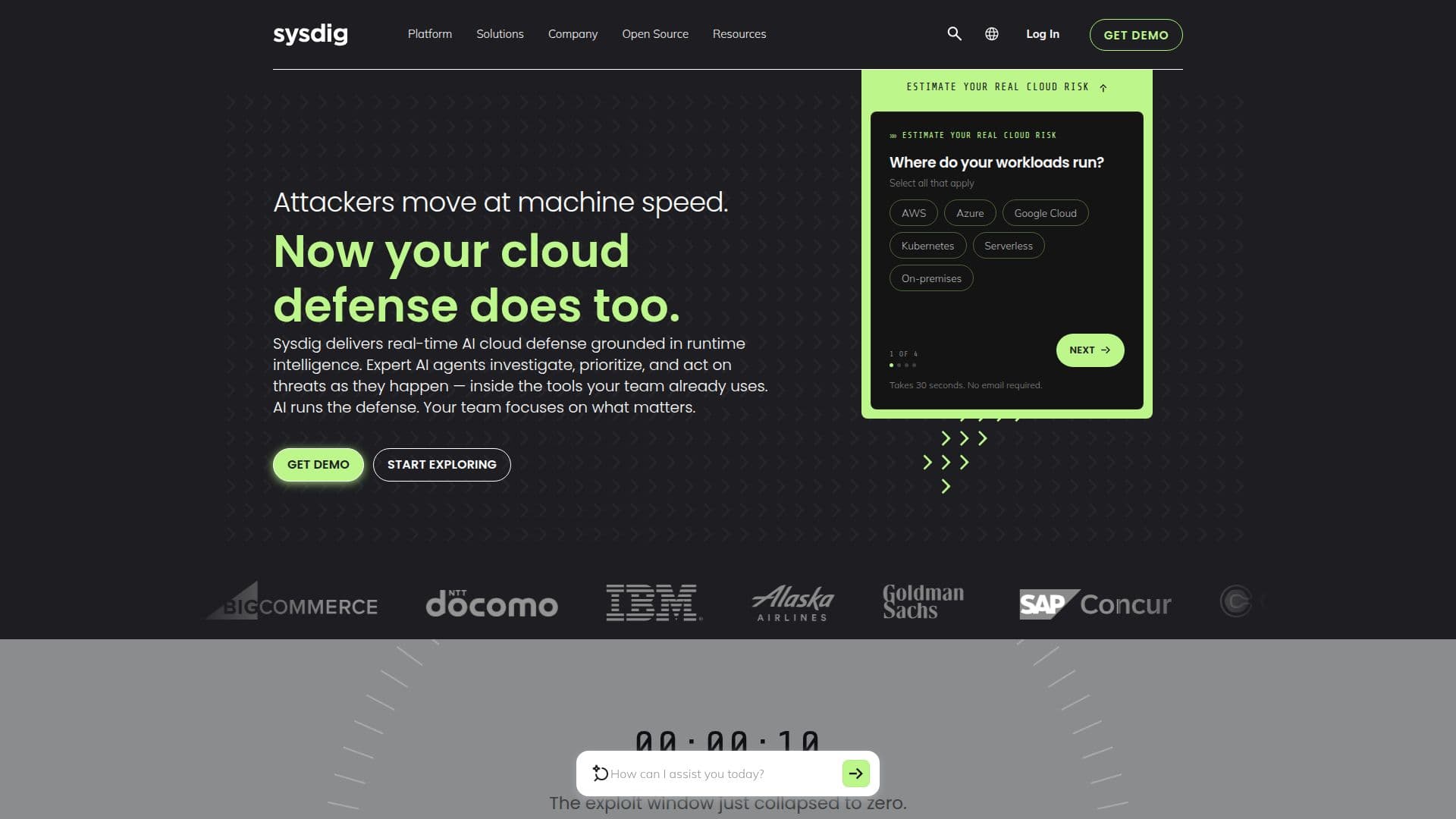Screen dimensions: 1456x819
Task: Focus the How can I assist you field
Action: coord(724,773)
